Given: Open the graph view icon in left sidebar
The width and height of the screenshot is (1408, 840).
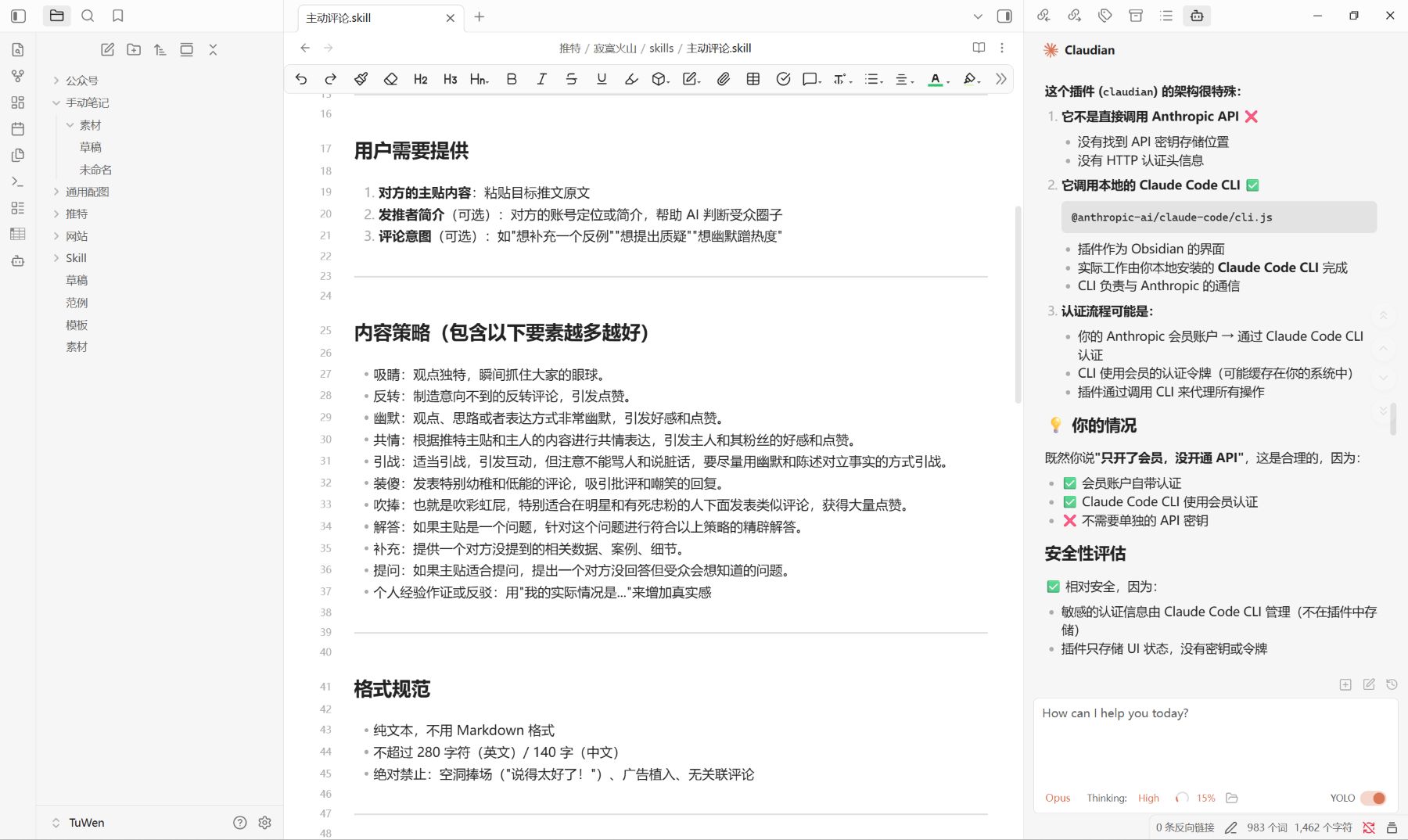Looking at the screenshot, I should pos(17,76).
